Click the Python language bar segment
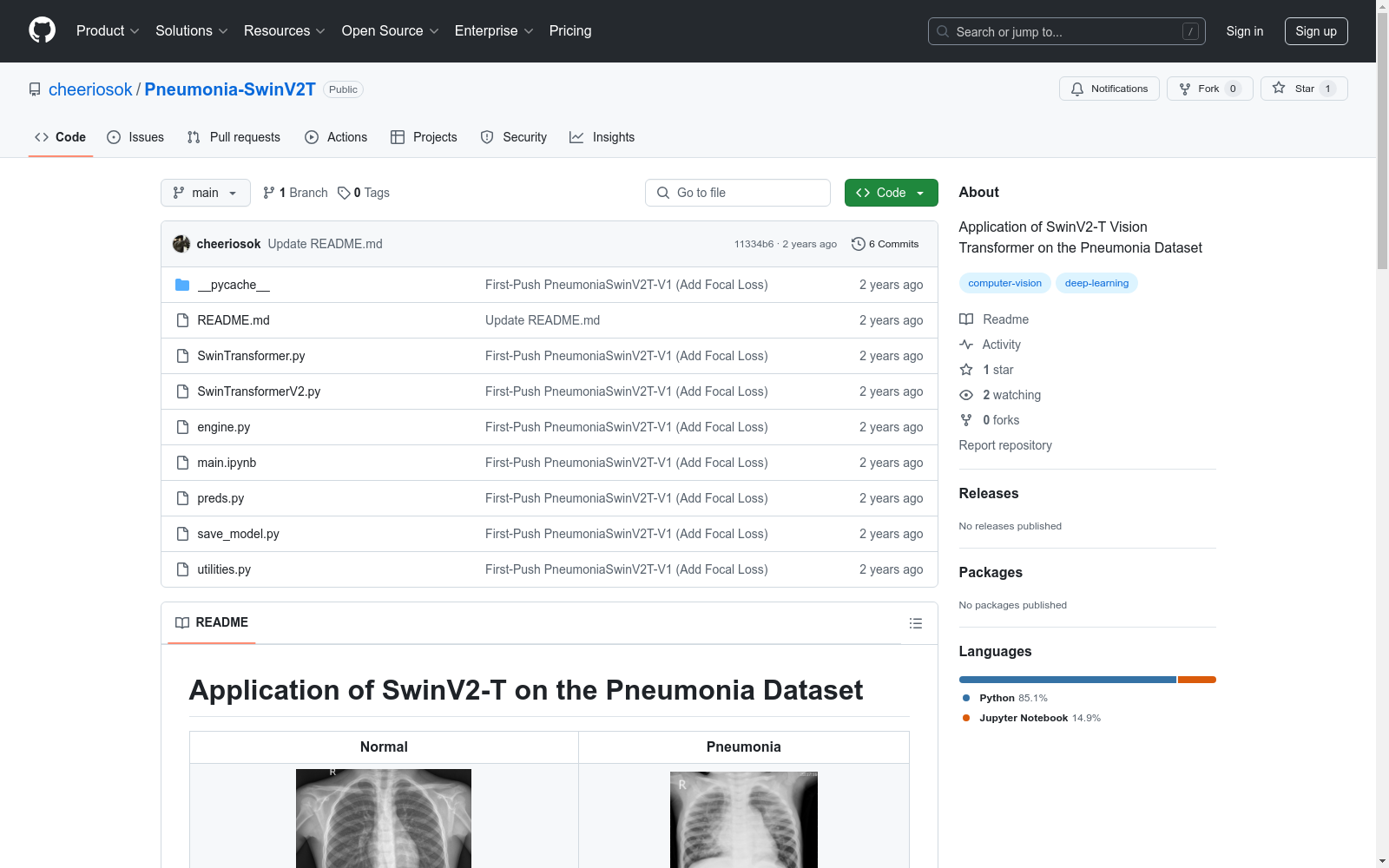 [x=1068, y=680]
